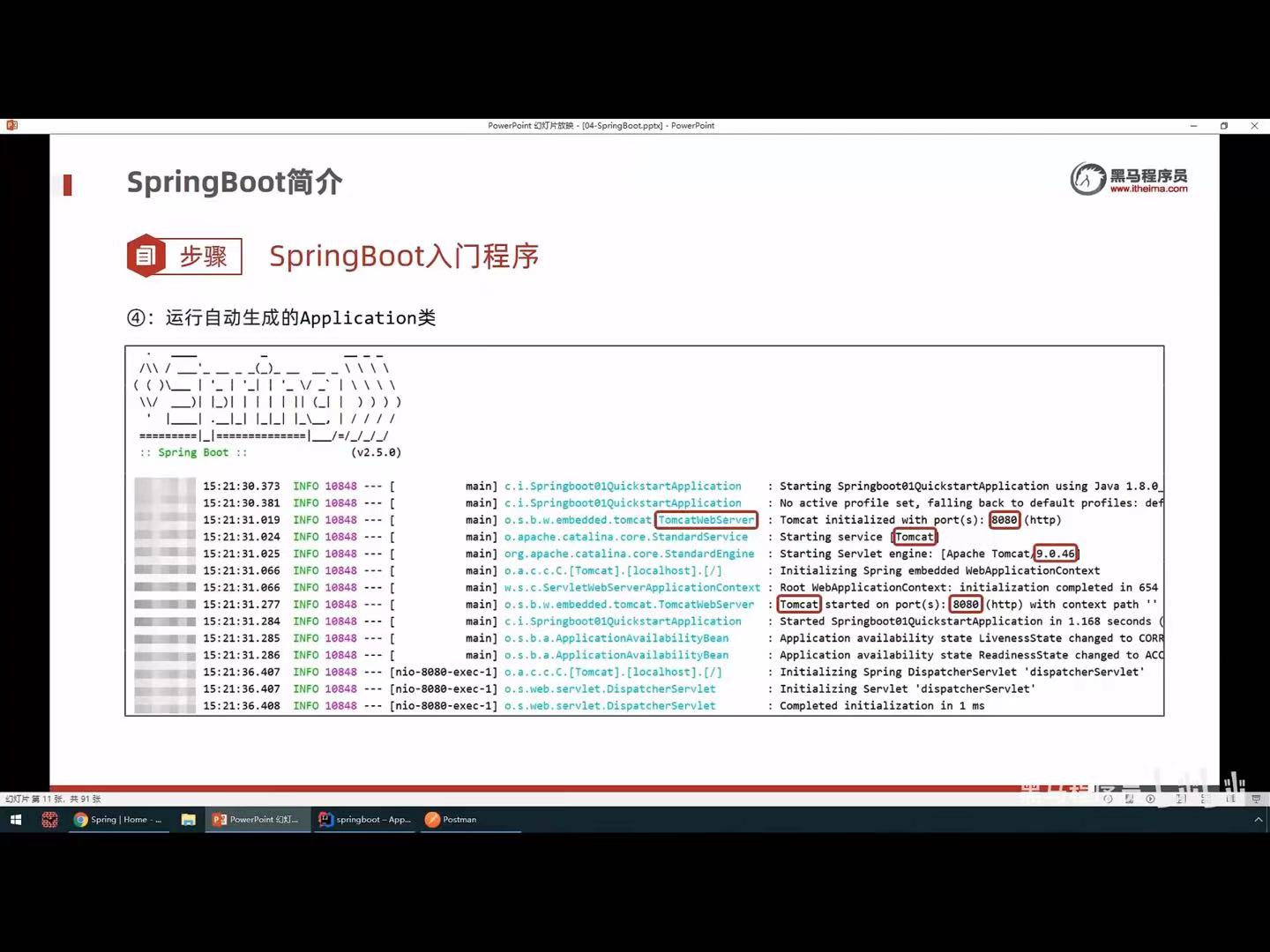Switch to Chrome Spring Home window

click(x=118, y=820)
